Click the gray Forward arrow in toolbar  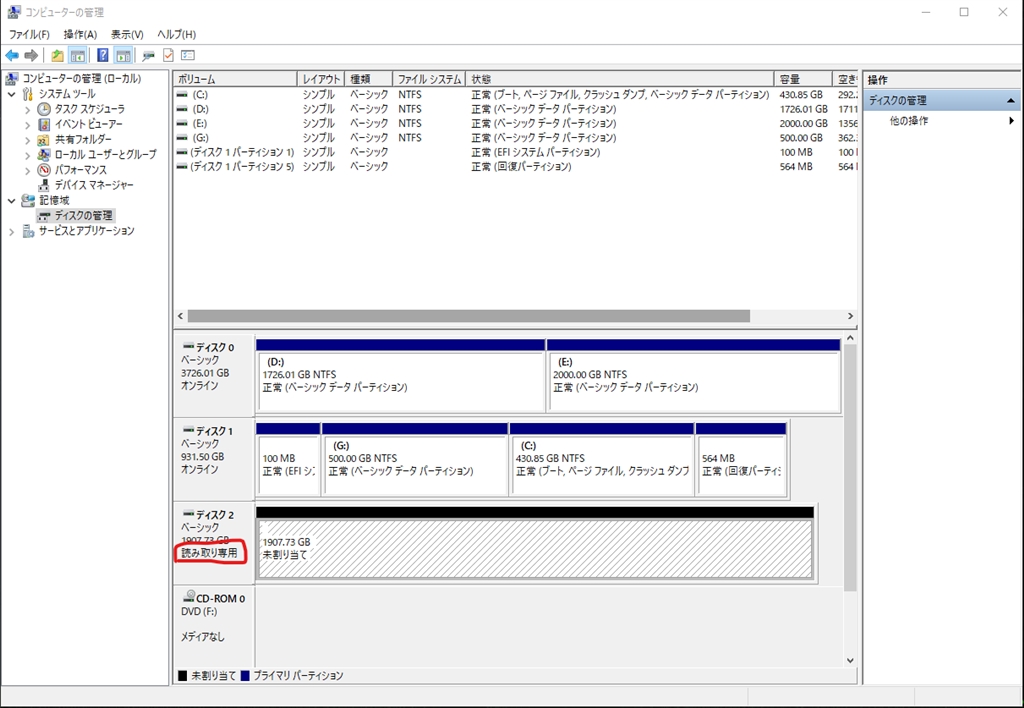pyautogui.click(x=31, y=56)
